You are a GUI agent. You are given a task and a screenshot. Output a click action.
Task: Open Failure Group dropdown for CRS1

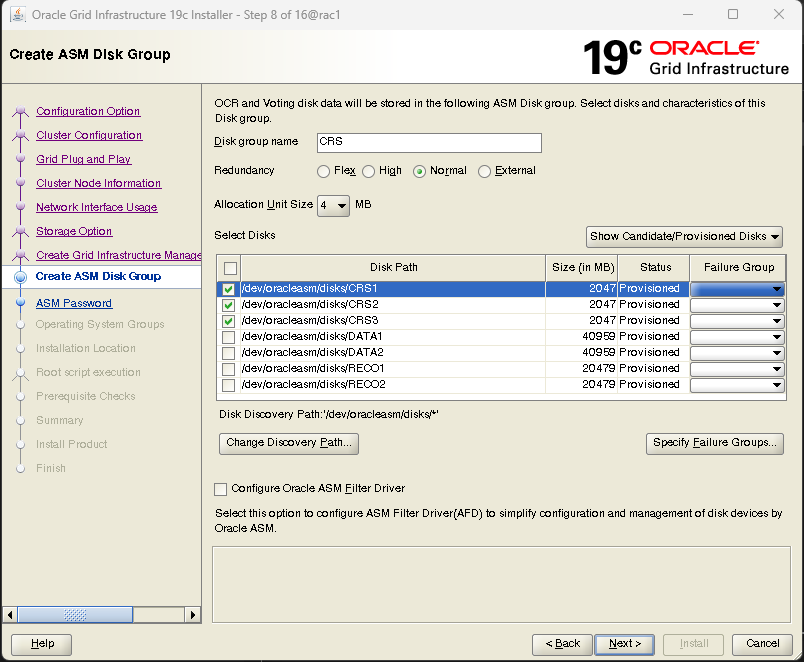pyautogui.click(x=737, y=289)
